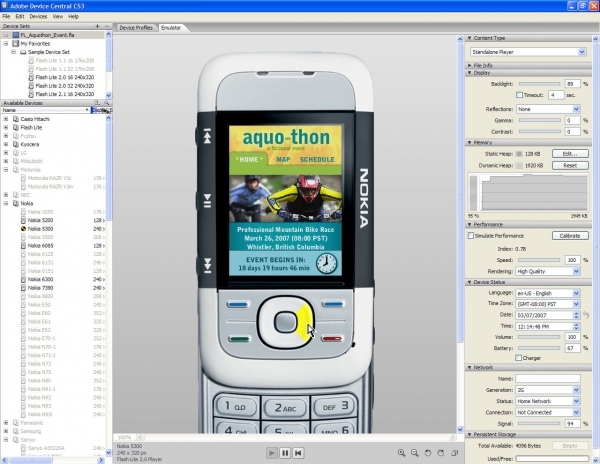This screenshot has width=600, height=464.
Task: Stop the emulator playback
Action: tap(298, 453)
